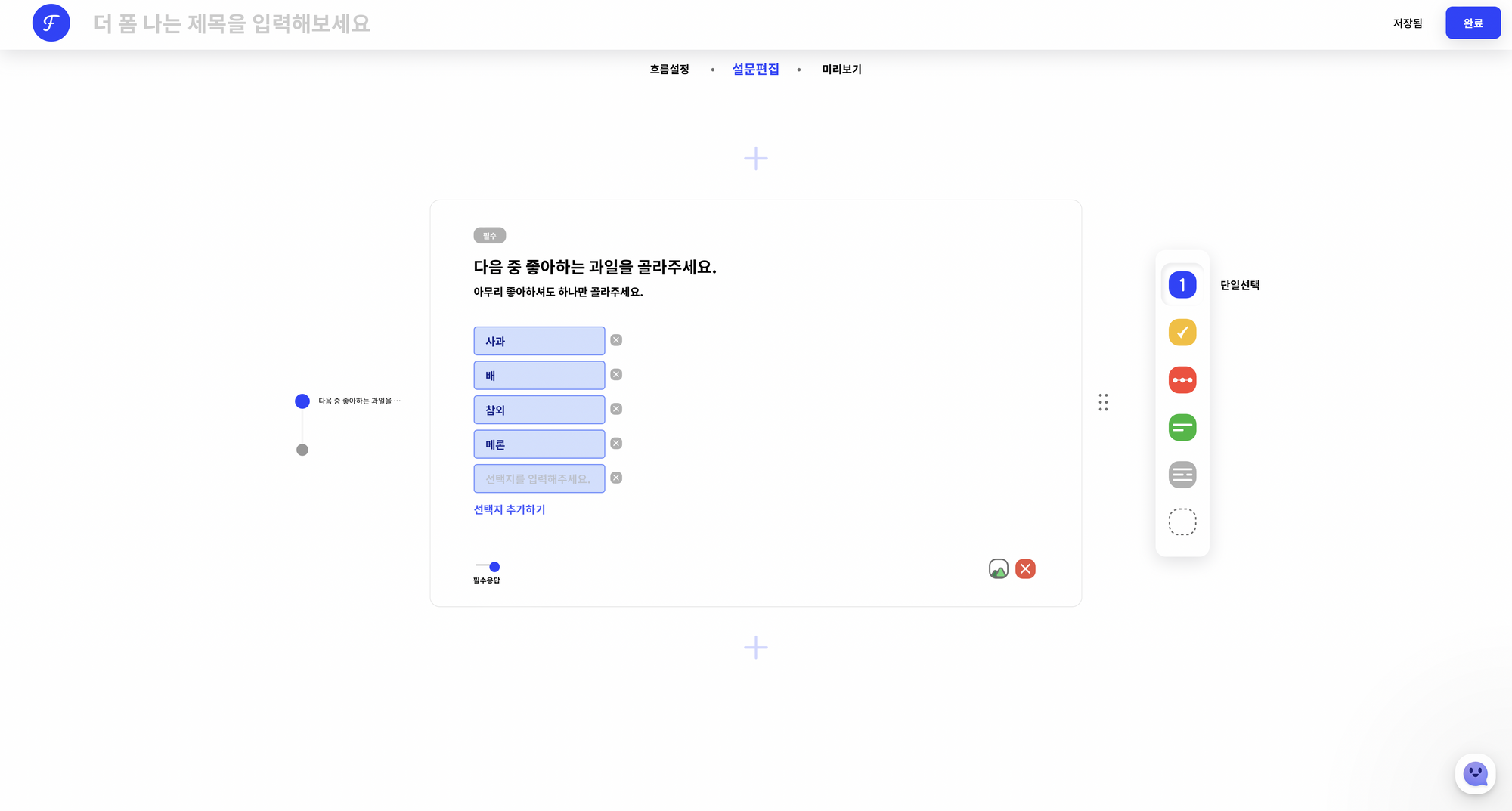
Task: Select the yellow checkmark multiple-choice icon
Action: pos(1182,333)
